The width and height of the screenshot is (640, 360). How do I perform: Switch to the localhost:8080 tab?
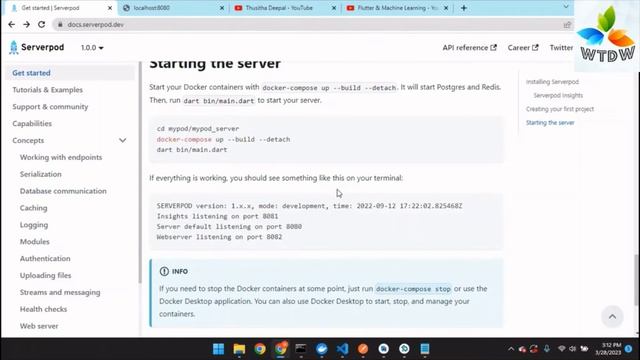173,8
